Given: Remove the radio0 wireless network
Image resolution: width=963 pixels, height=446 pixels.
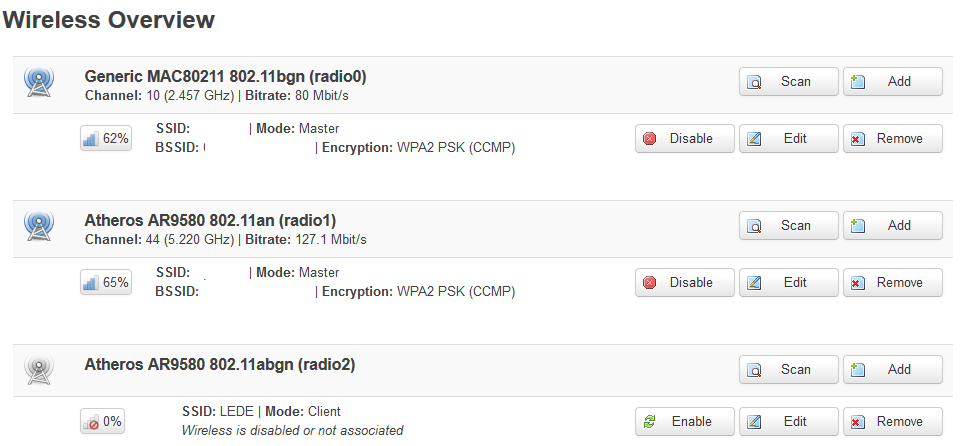Looking at the screenshot, I should [892, 139].
